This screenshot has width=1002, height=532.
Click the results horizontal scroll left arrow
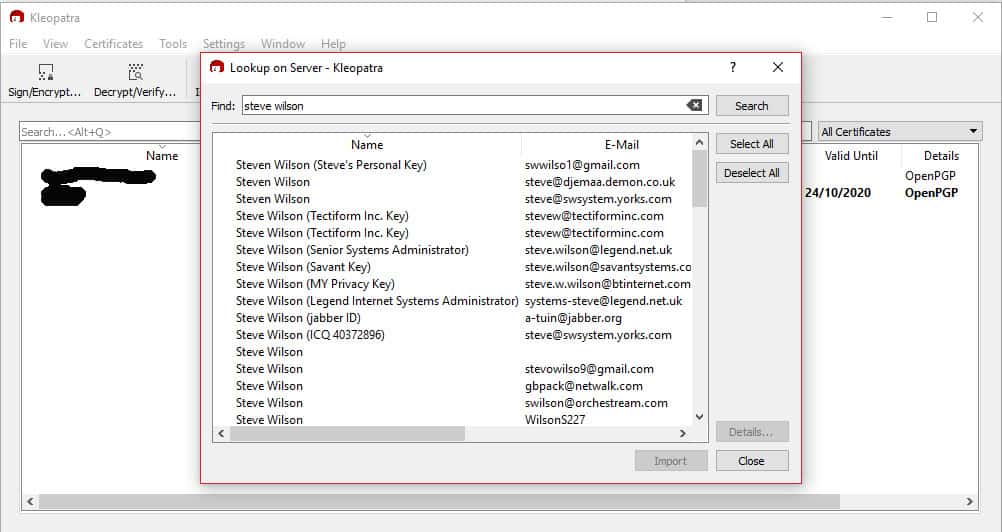pos(221,434)
